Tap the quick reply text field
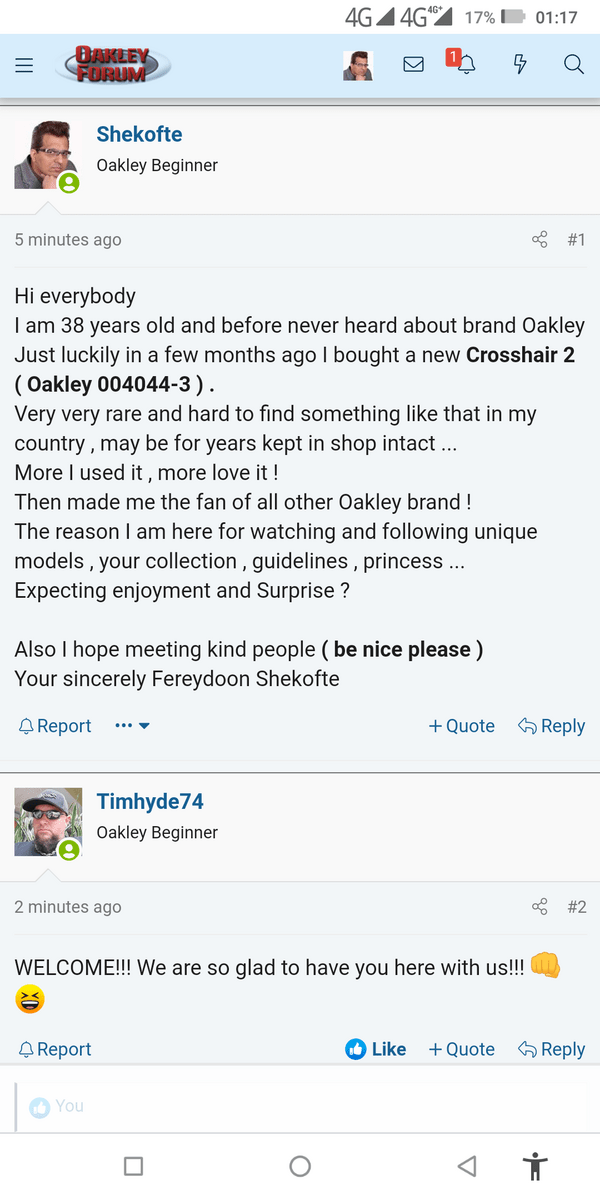600x1200 pixels. (300, 1106)
